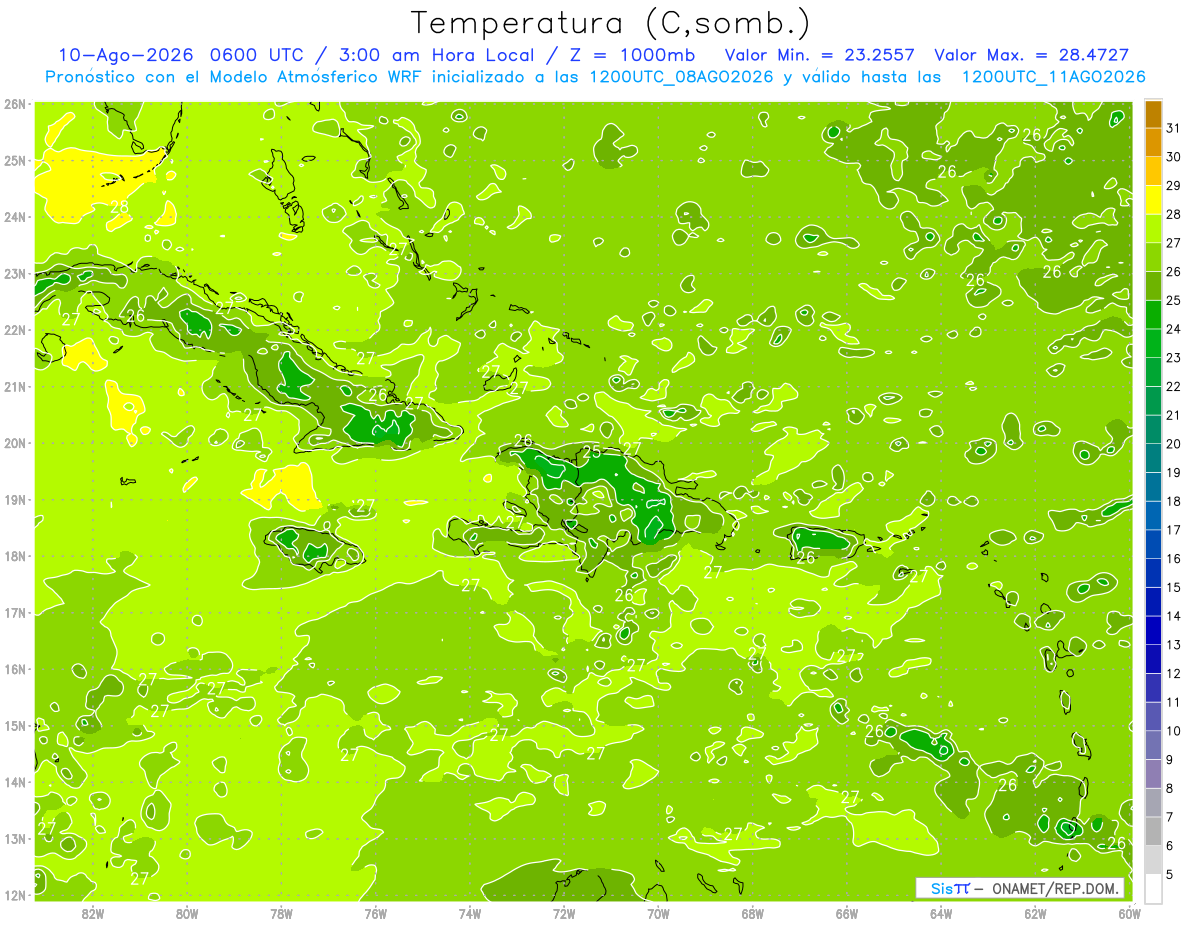
Task: Click the valid-until time '1200UTC_11AGO2026'
Action: click(x=1053, y=77)
